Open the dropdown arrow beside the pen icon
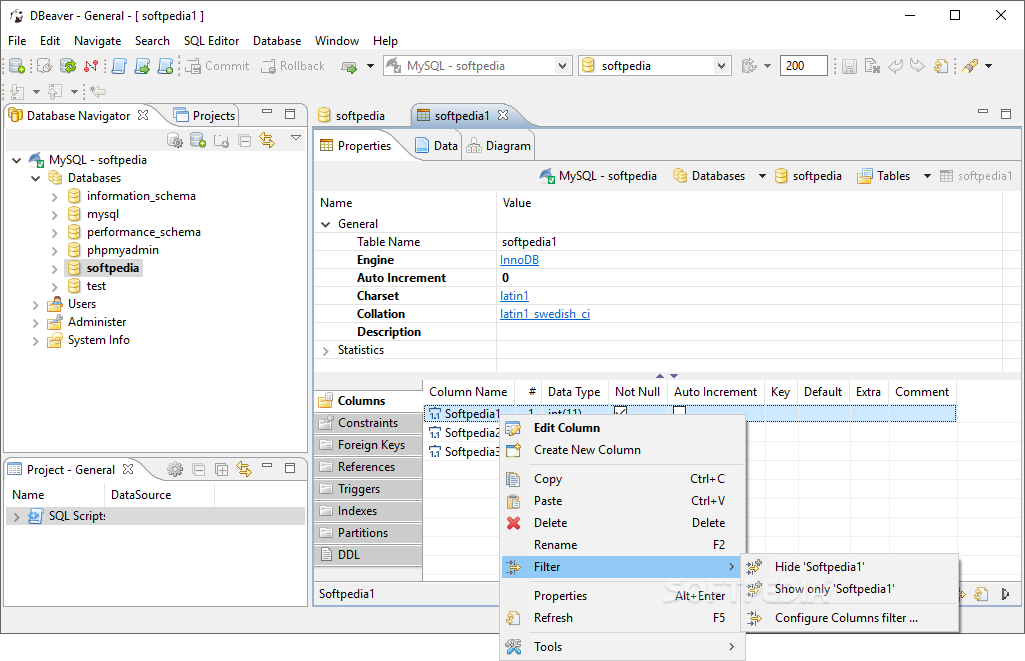The width and height of the screenshot is (1025, 661). coord(988,66)
